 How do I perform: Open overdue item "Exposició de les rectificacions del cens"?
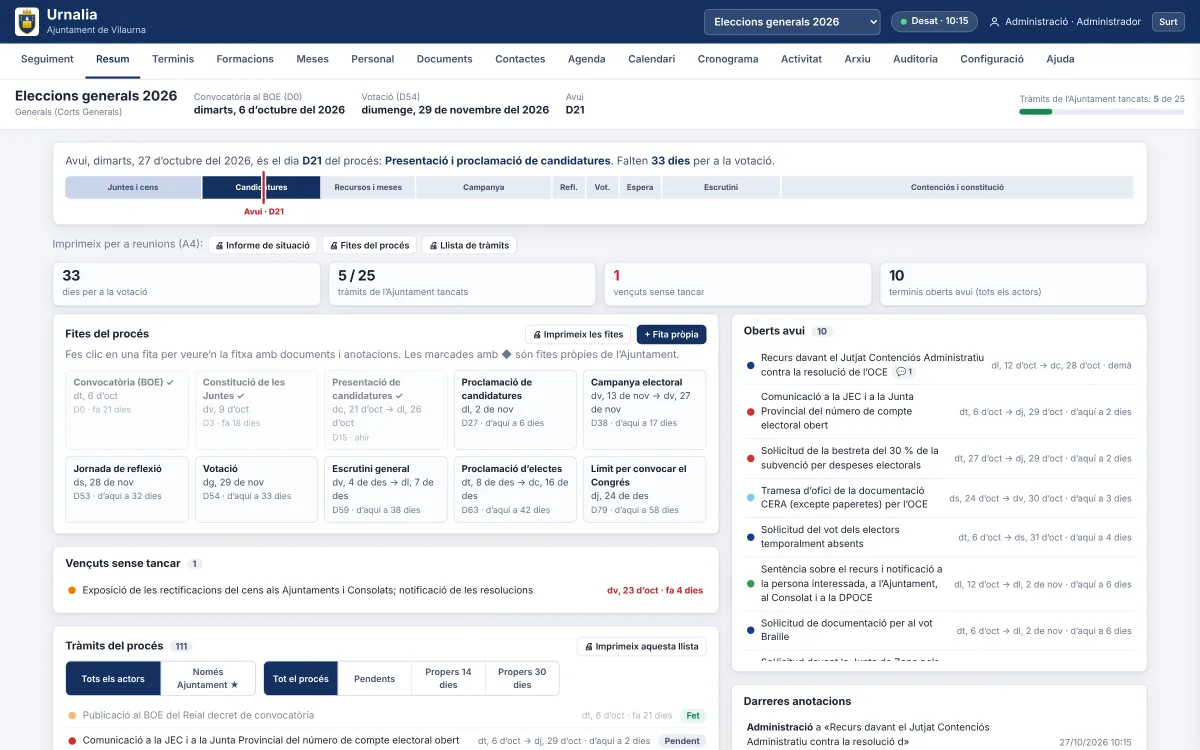pyautogui.click(x=385, y=590)
